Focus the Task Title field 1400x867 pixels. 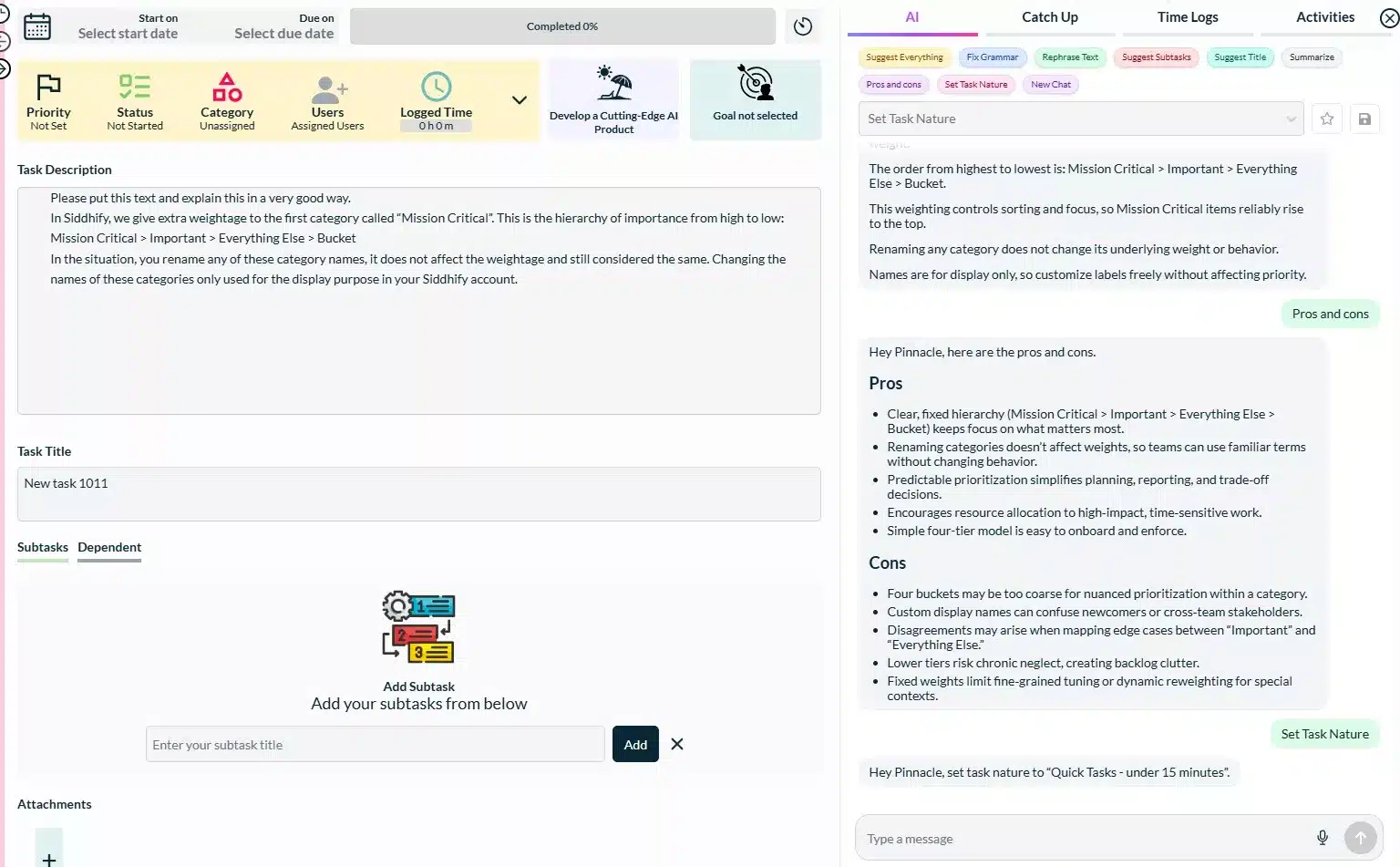click(x=419, y=494)
